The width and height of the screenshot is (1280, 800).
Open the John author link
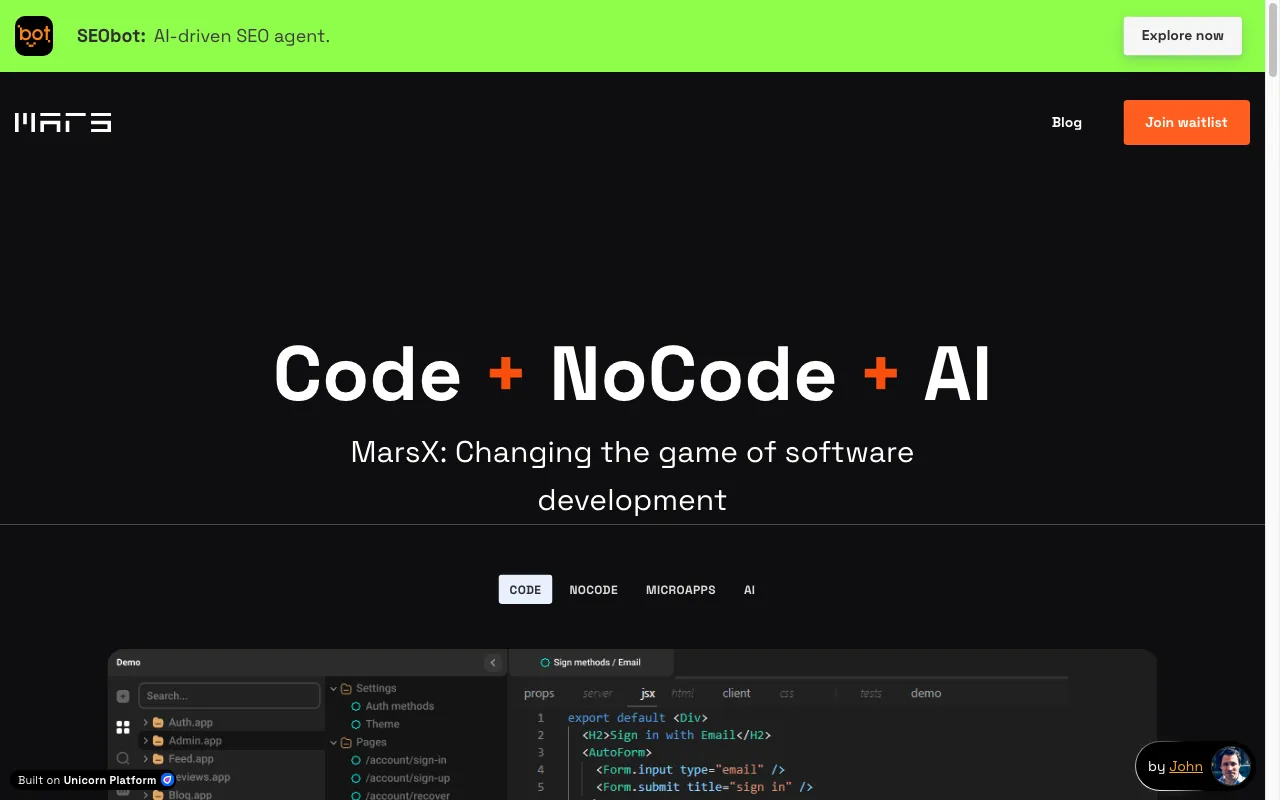1186,767
